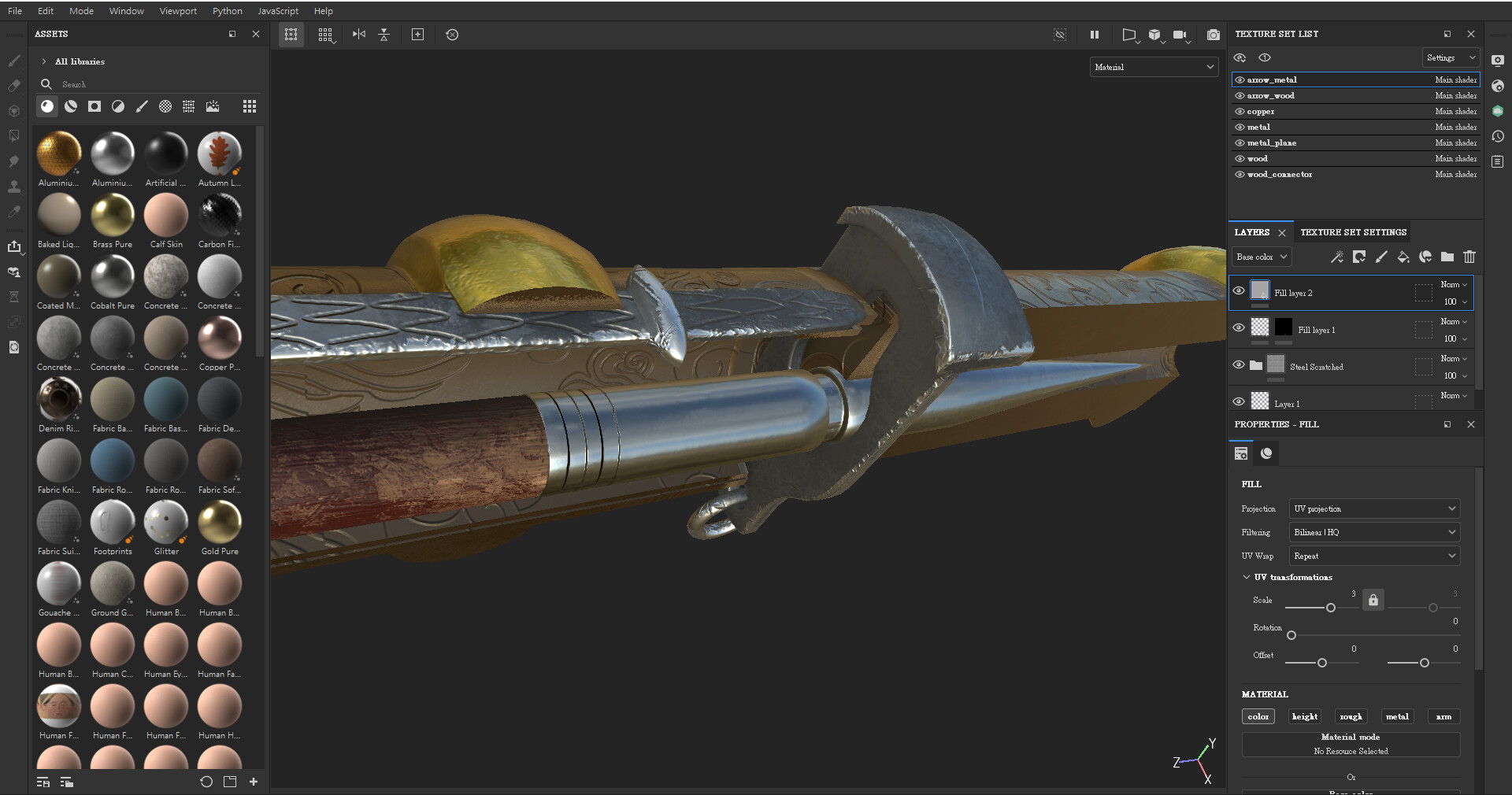Open the Base color channel dropdown

(x=1261, y=257)
